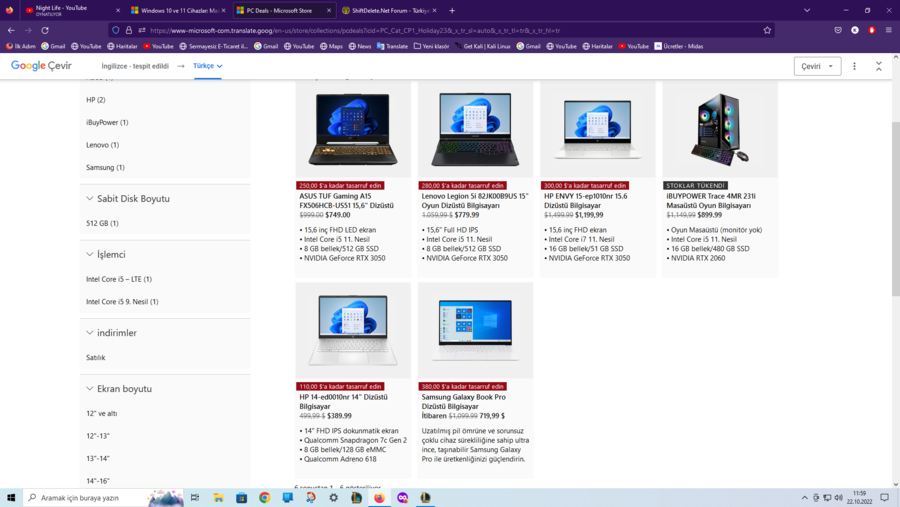This screenshot has width=900, height=507.
Task: Click the page vertical scrollbar thumb
Action: pos(895,209)
